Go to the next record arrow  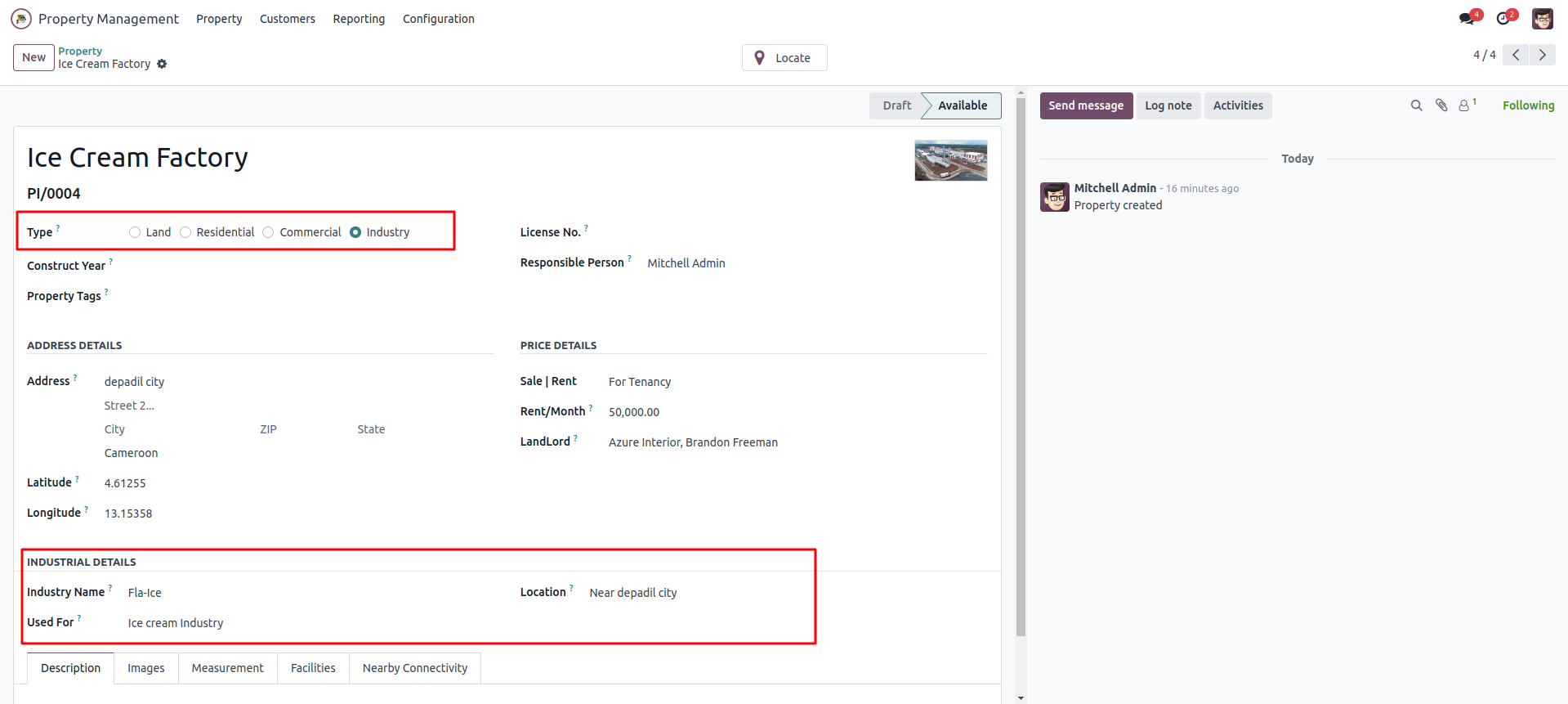point(1542,55)
